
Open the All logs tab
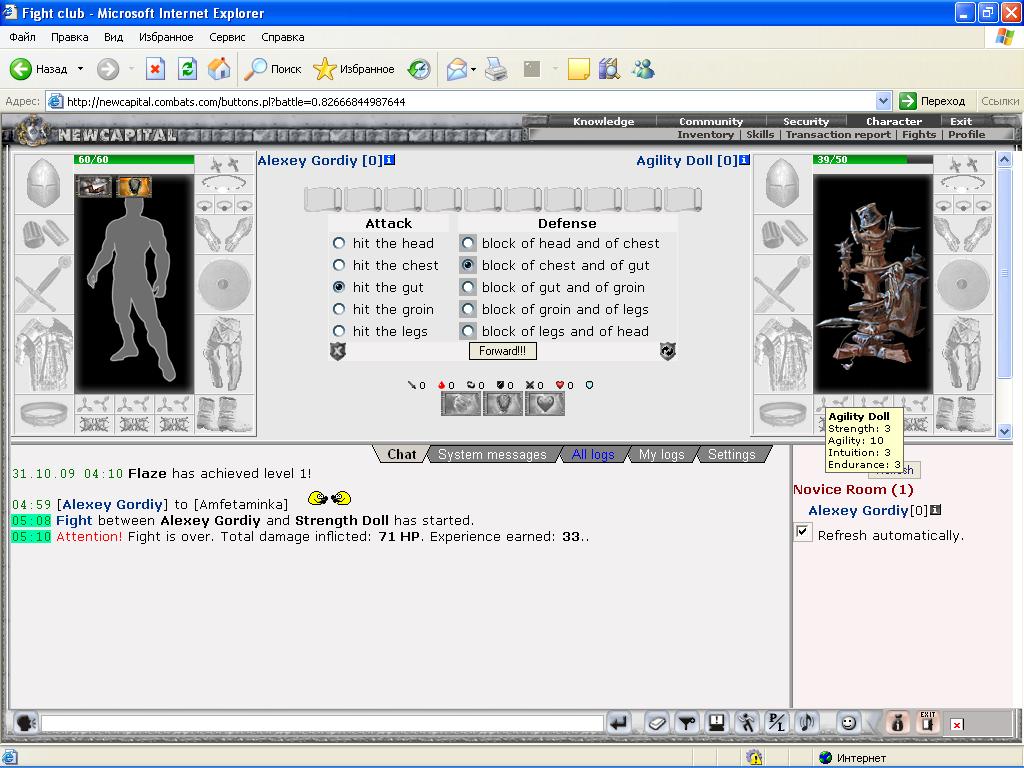592,454
